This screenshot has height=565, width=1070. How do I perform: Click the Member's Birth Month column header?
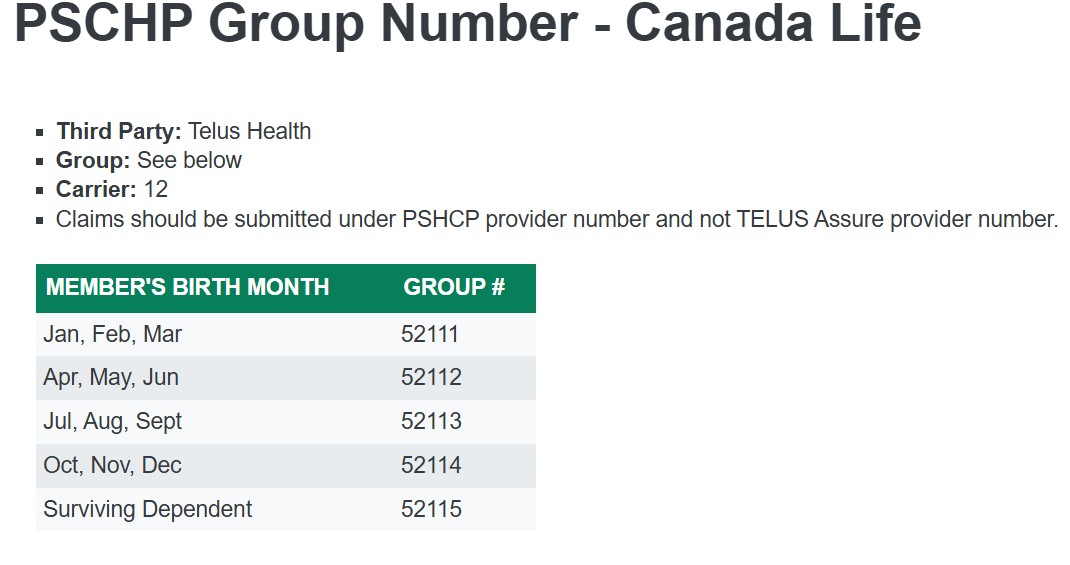coord(187,287)
